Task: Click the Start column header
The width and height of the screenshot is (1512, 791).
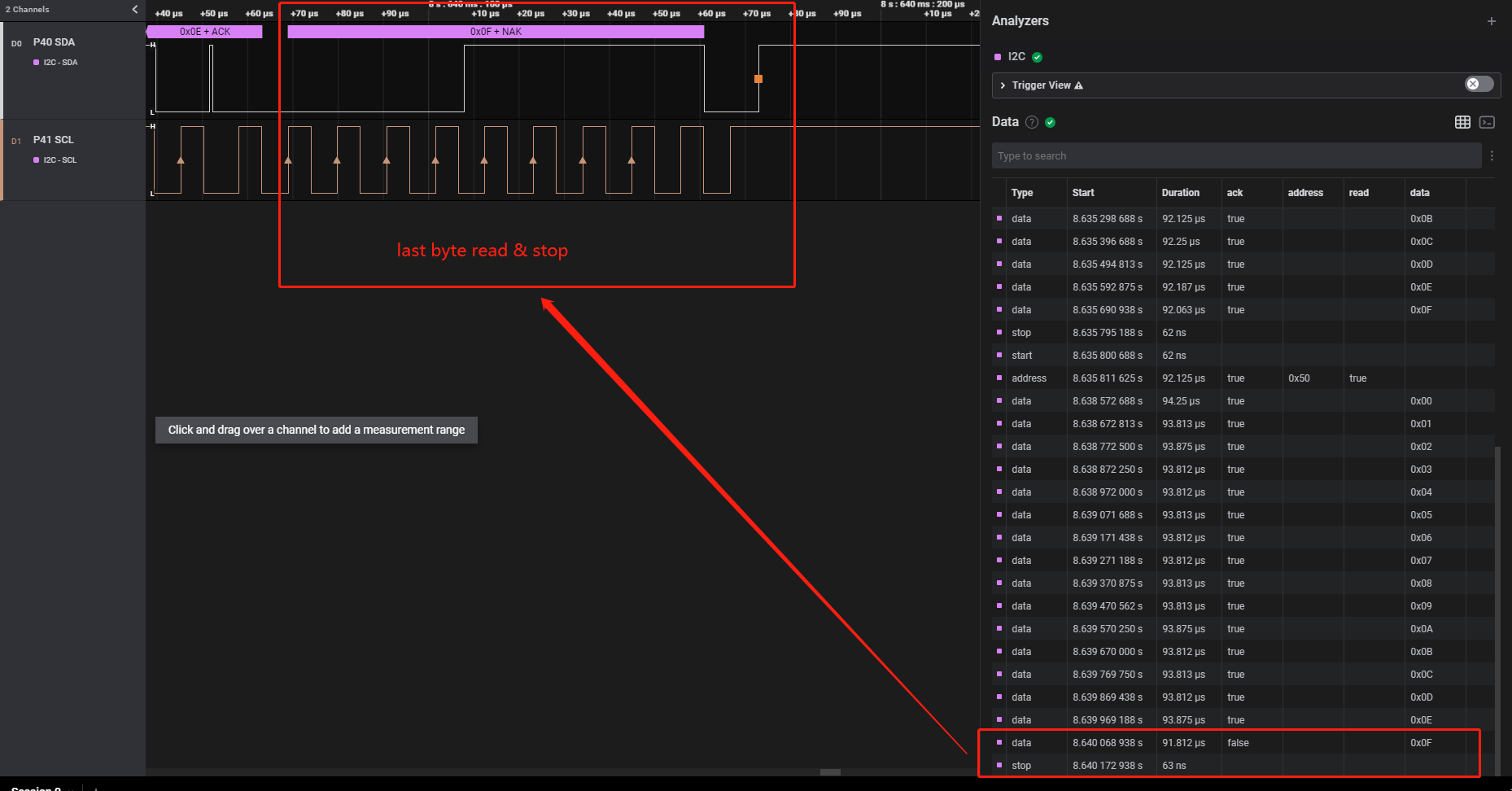Action: click(x=1083, y=193)
